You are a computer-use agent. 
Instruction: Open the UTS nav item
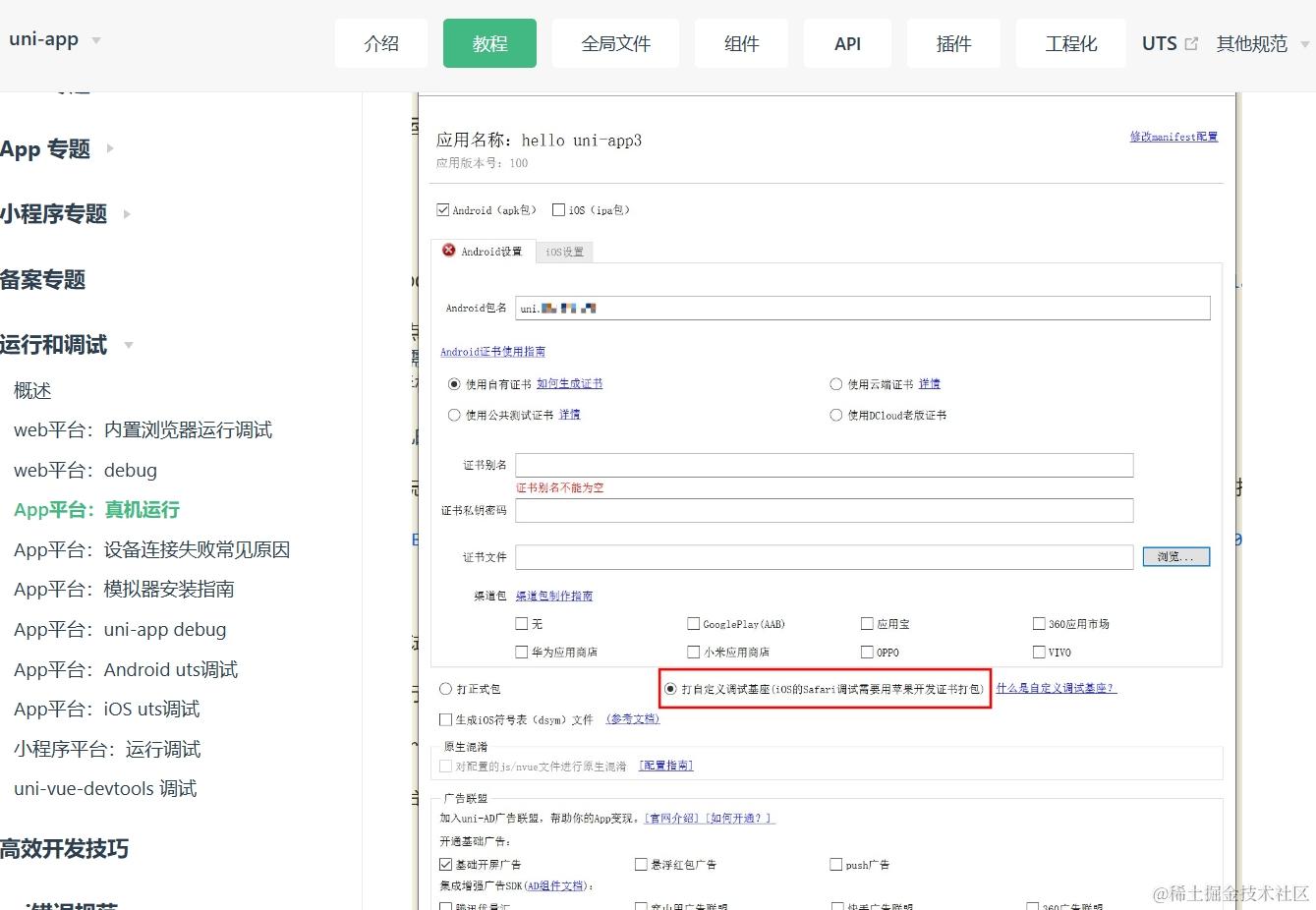1160,43
